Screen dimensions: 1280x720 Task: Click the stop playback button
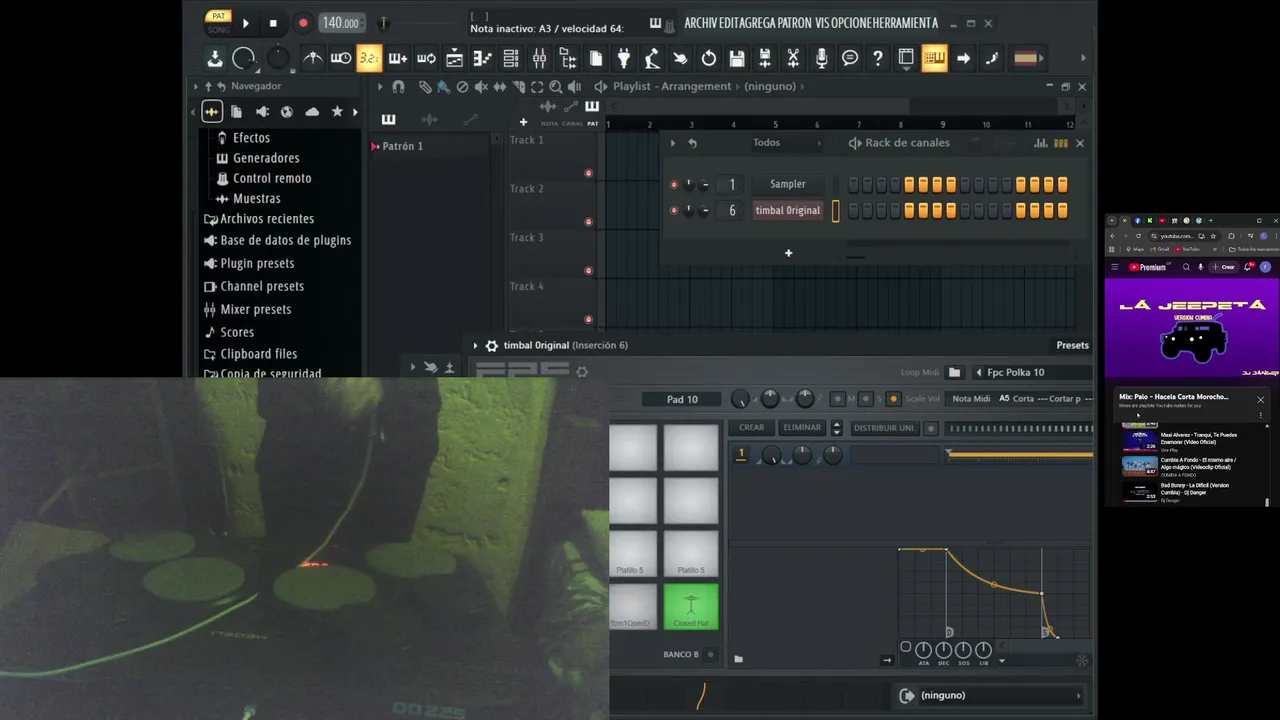tap(273, 23)
